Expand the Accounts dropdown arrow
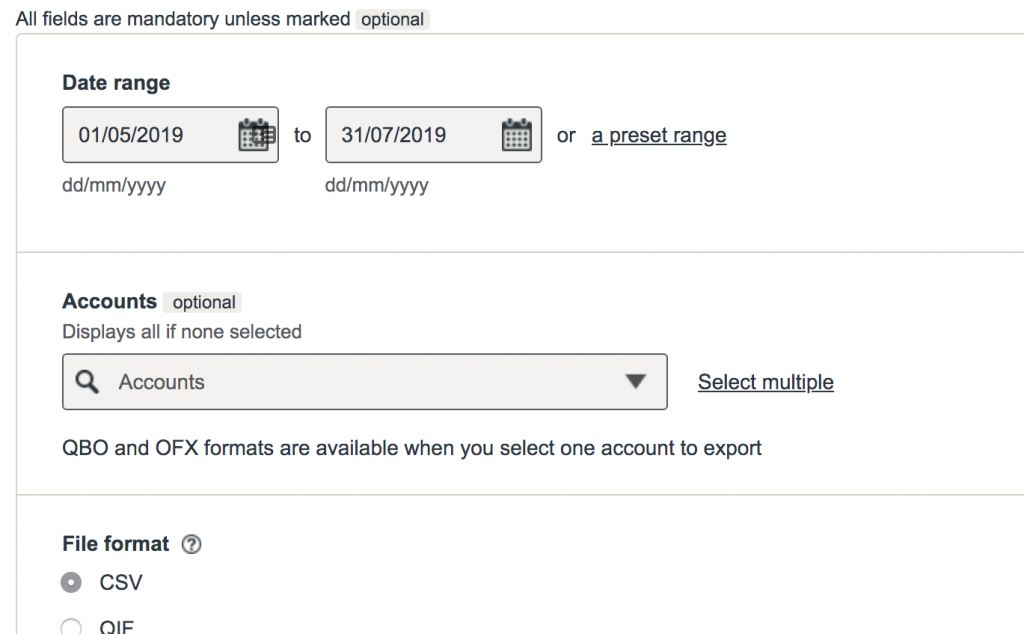The image size is (1024, 634). pyautogui.click(x=635, y=381)
